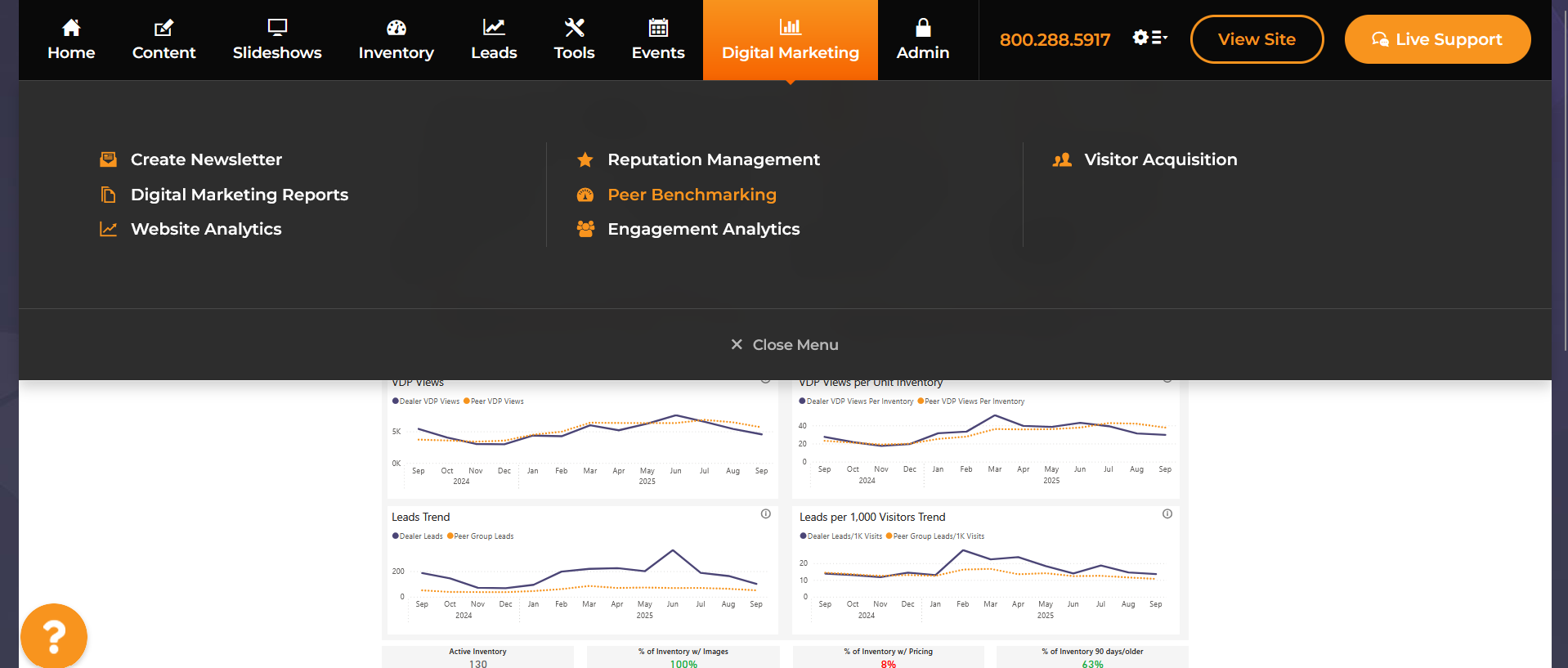Click the Live Support button

[x=1437, y=39]
